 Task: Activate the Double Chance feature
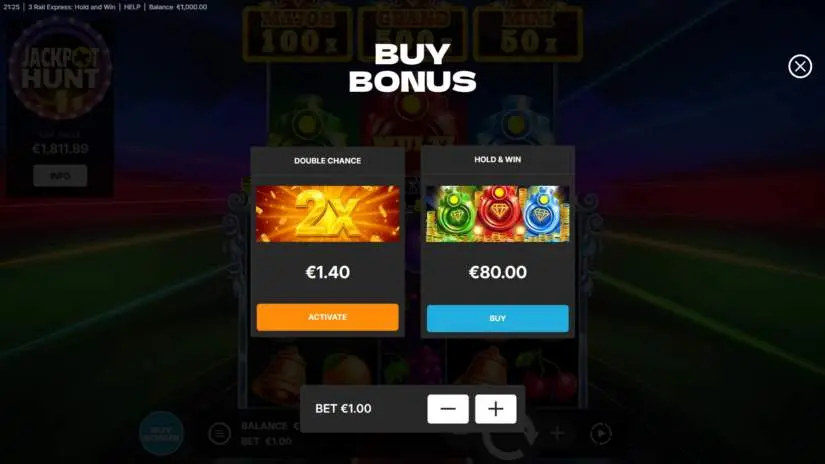[x=327, y=317]
